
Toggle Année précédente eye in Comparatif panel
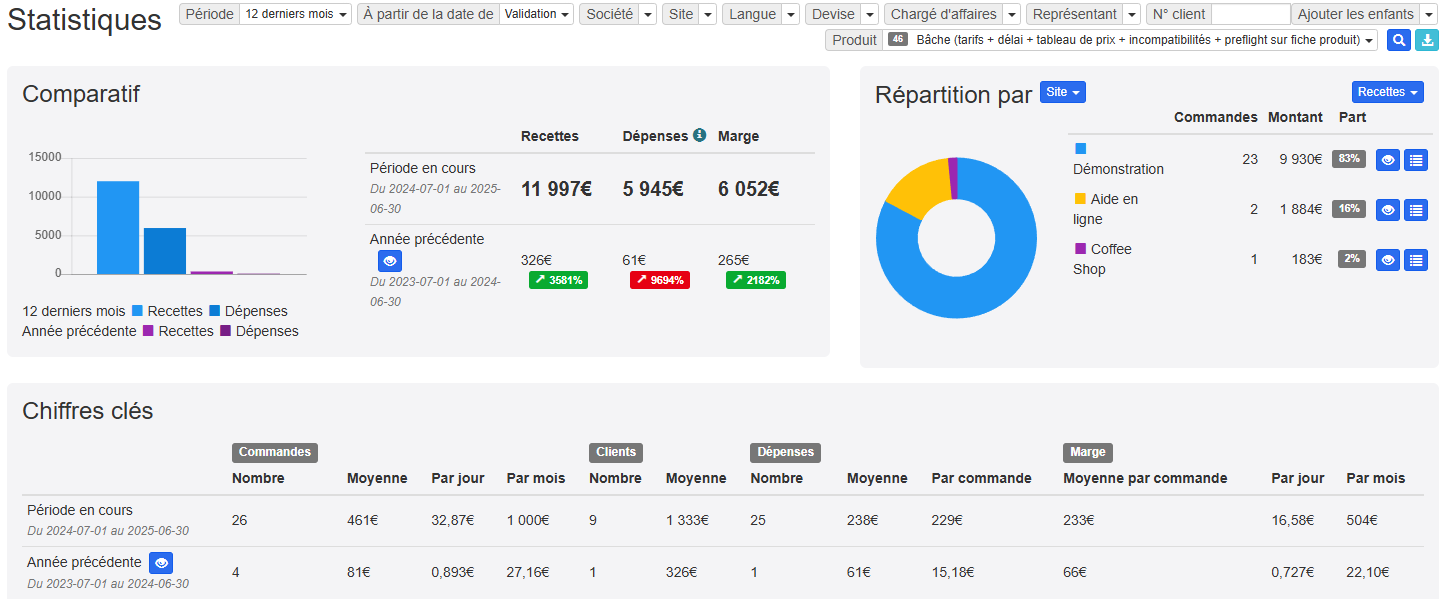coord(390,261)
